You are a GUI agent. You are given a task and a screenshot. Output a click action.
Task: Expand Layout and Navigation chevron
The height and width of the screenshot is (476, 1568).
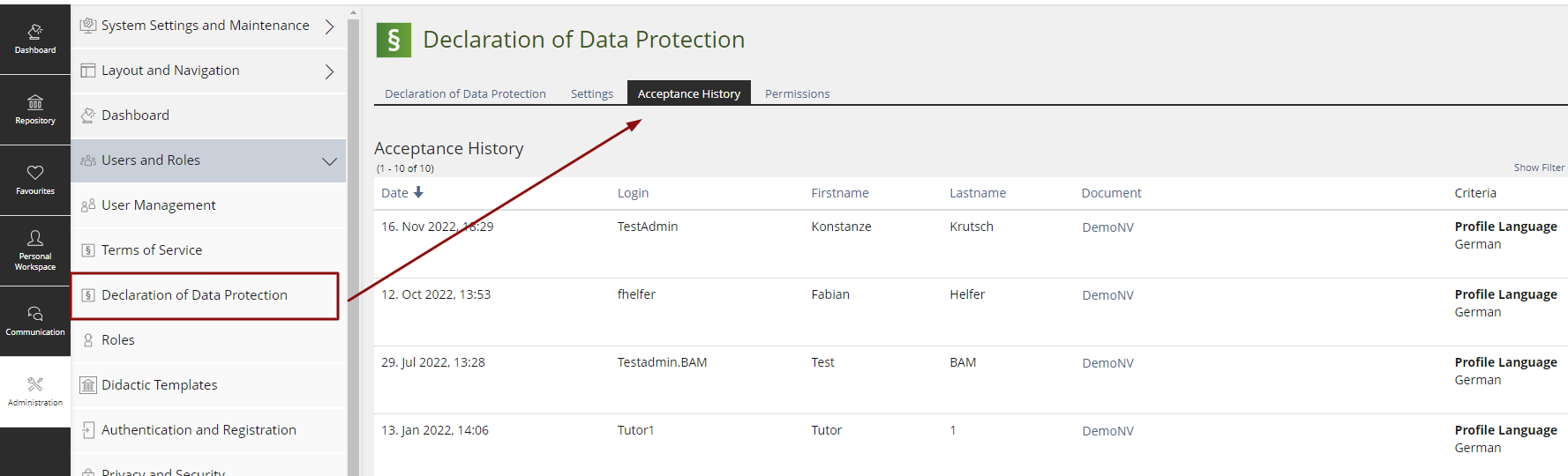click(x=329, y=71)
